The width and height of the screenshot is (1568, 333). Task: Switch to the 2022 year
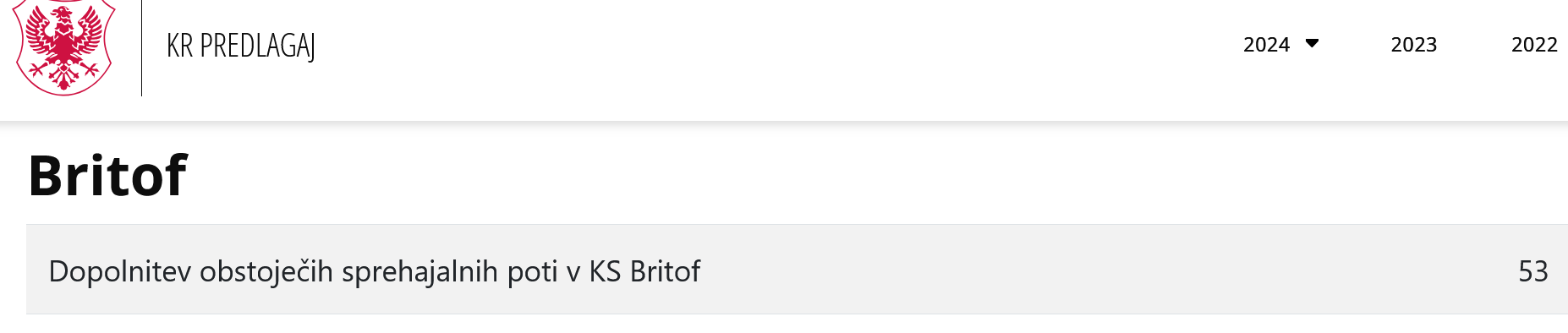(1534, 45)
